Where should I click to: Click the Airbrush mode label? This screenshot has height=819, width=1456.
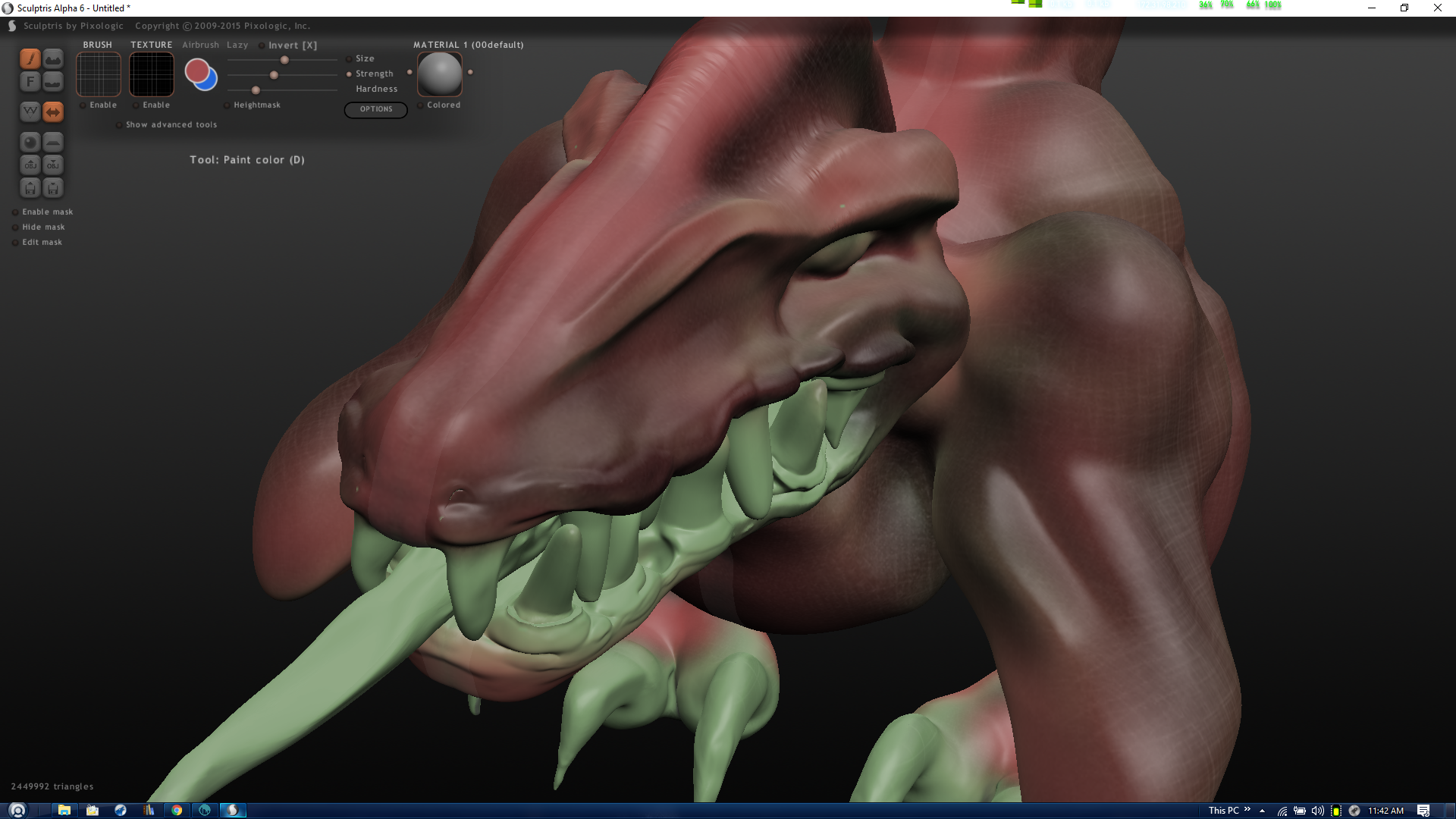tap(200, 45)
